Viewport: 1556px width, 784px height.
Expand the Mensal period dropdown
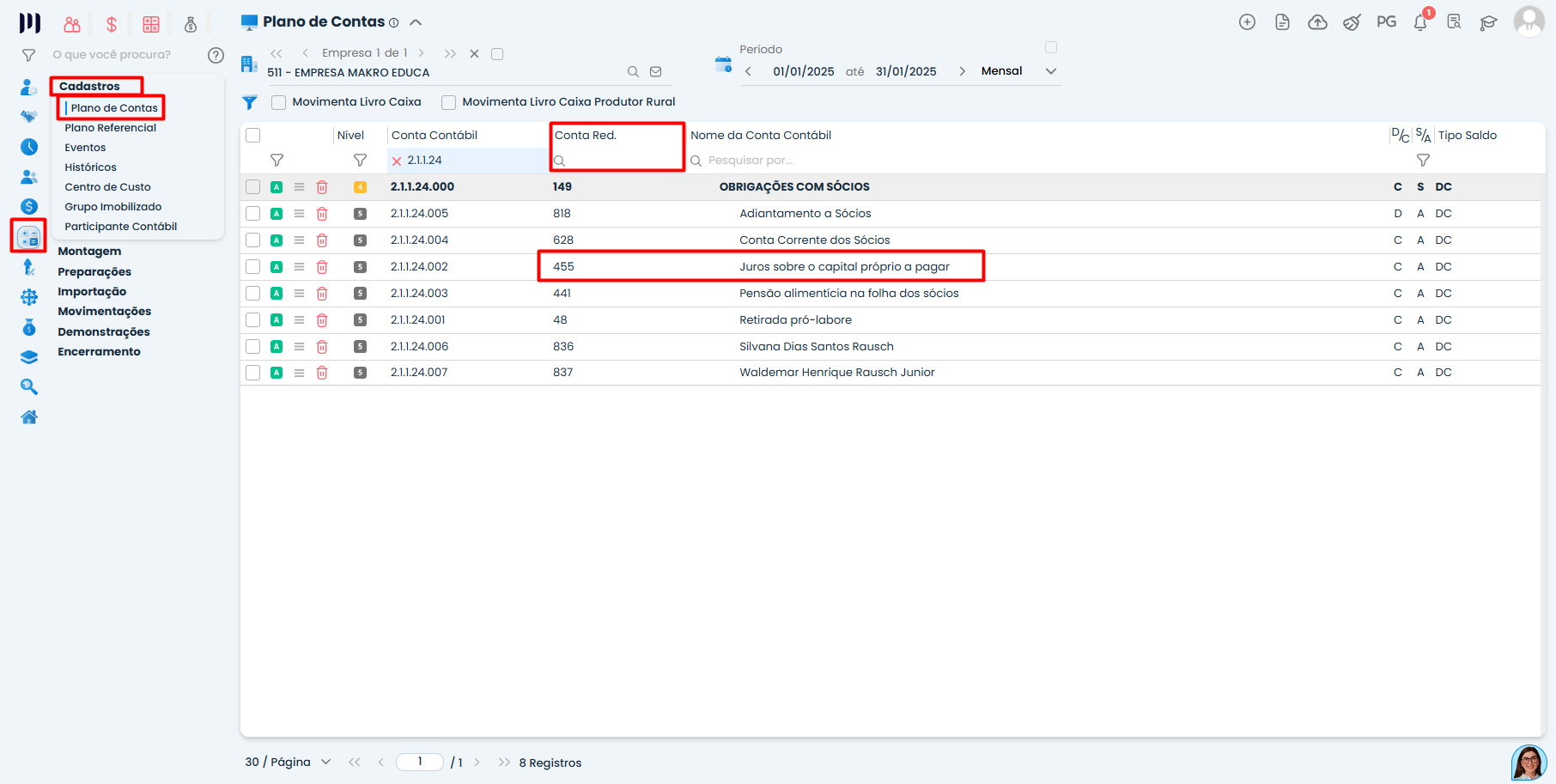[1050, 71]
